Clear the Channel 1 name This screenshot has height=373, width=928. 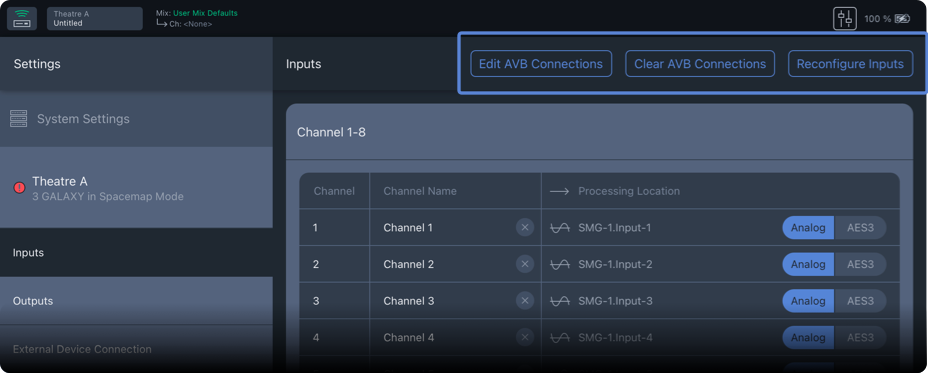click(524, 227)
